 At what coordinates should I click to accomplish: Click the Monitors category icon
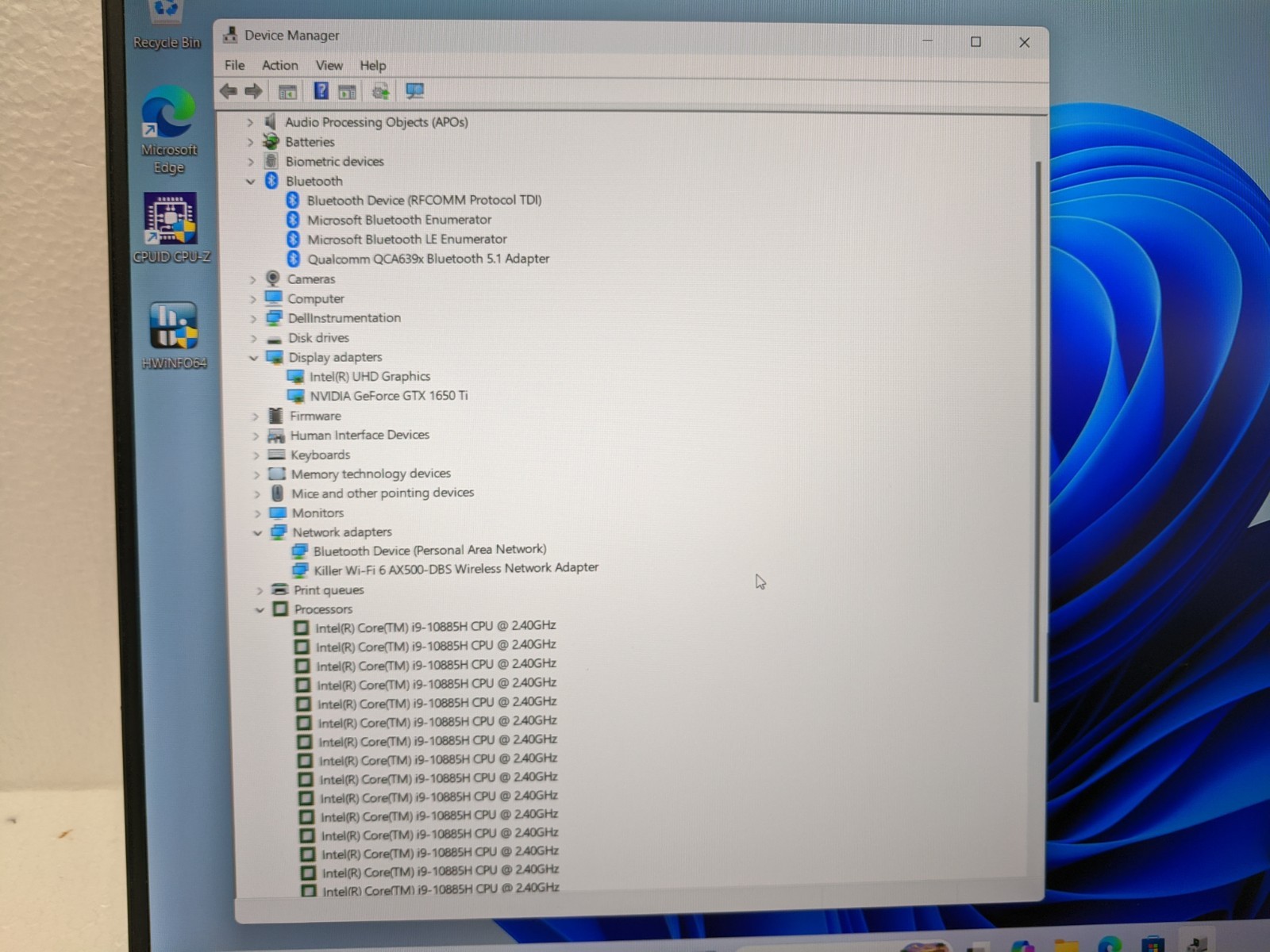(x=278, y=512)
